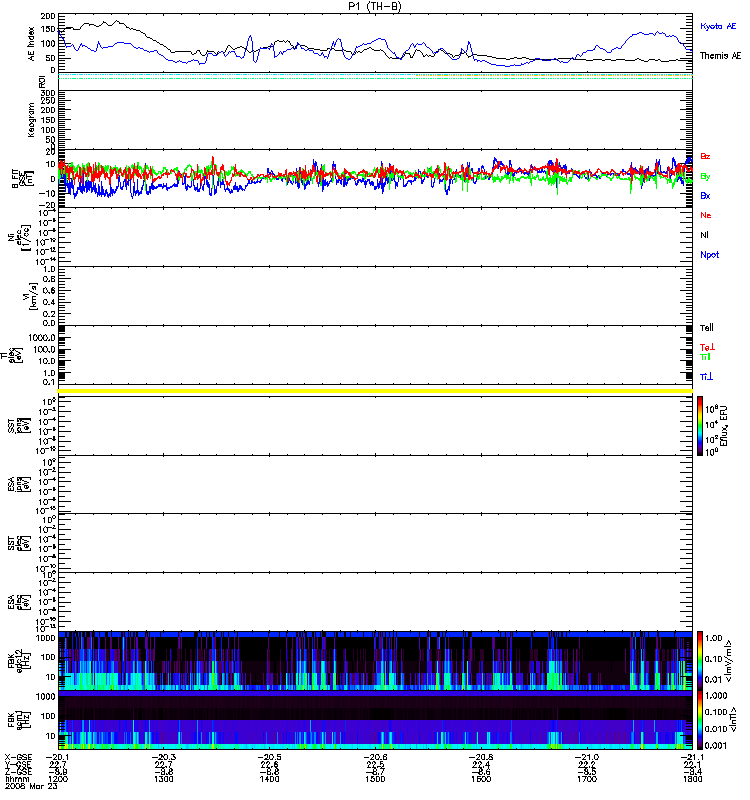Click the blue Npot legend label
Screen dimensions: 750x800
[709, 254]
